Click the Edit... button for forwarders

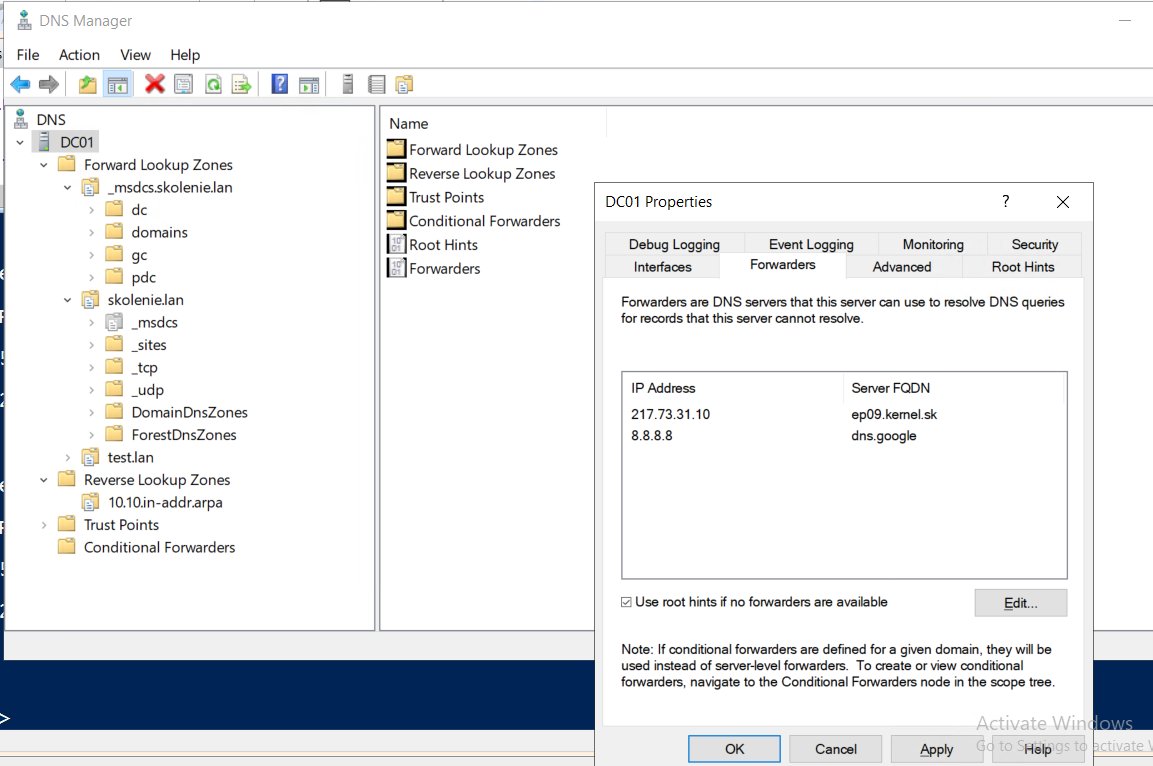[1021, 603]
